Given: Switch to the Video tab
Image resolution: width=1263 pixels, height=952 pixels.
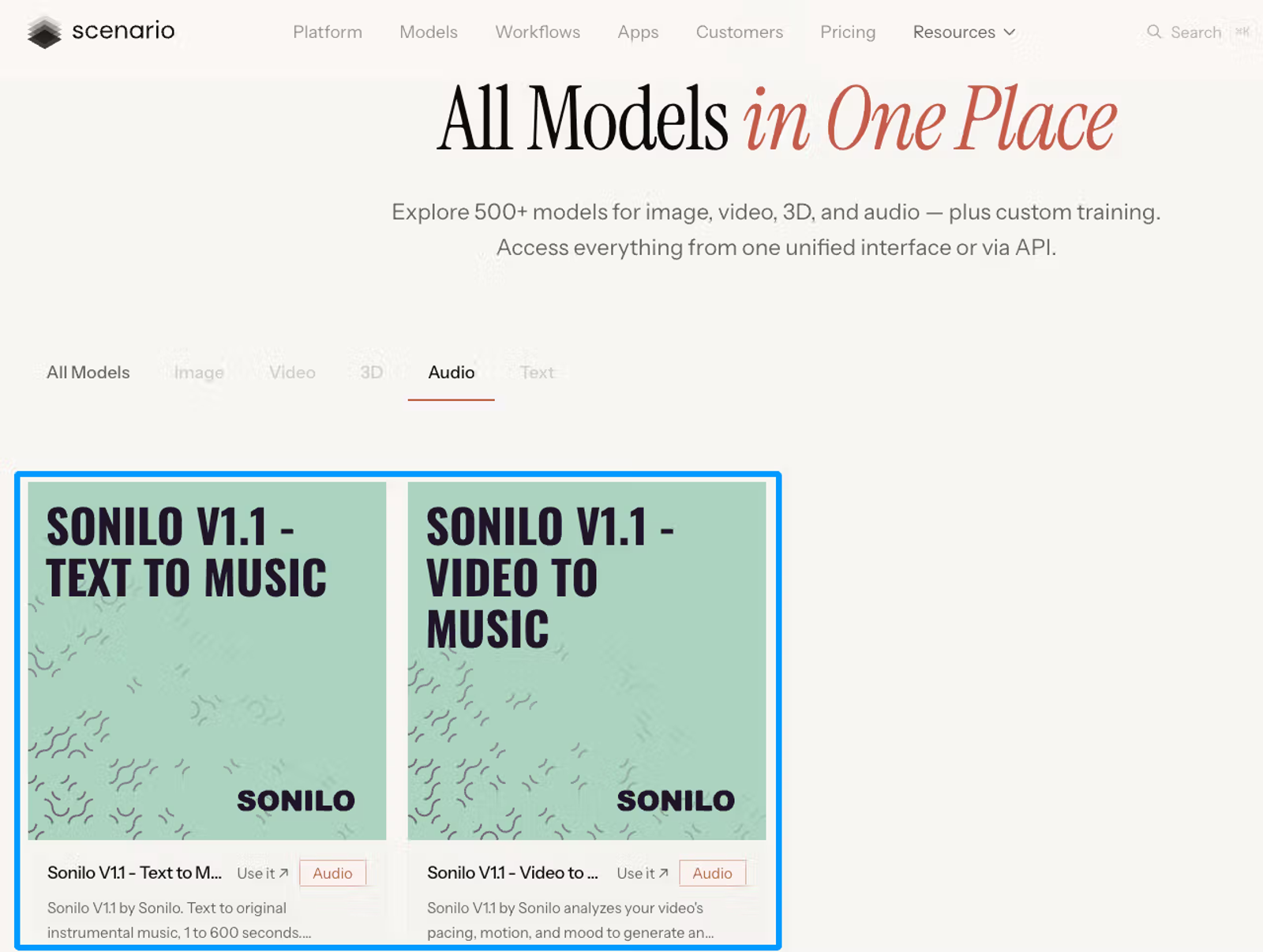Looking at the screenshot, I should [292, 373].
